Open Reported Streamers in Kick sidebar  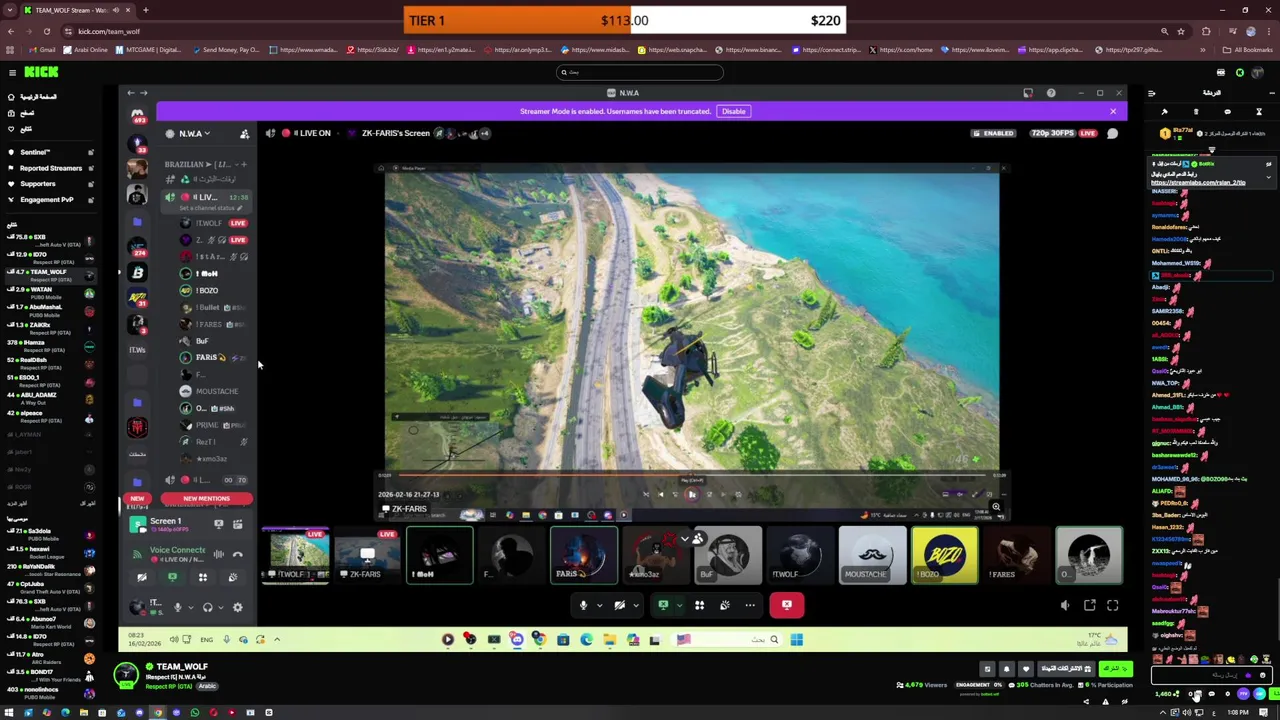pos(50,168)
